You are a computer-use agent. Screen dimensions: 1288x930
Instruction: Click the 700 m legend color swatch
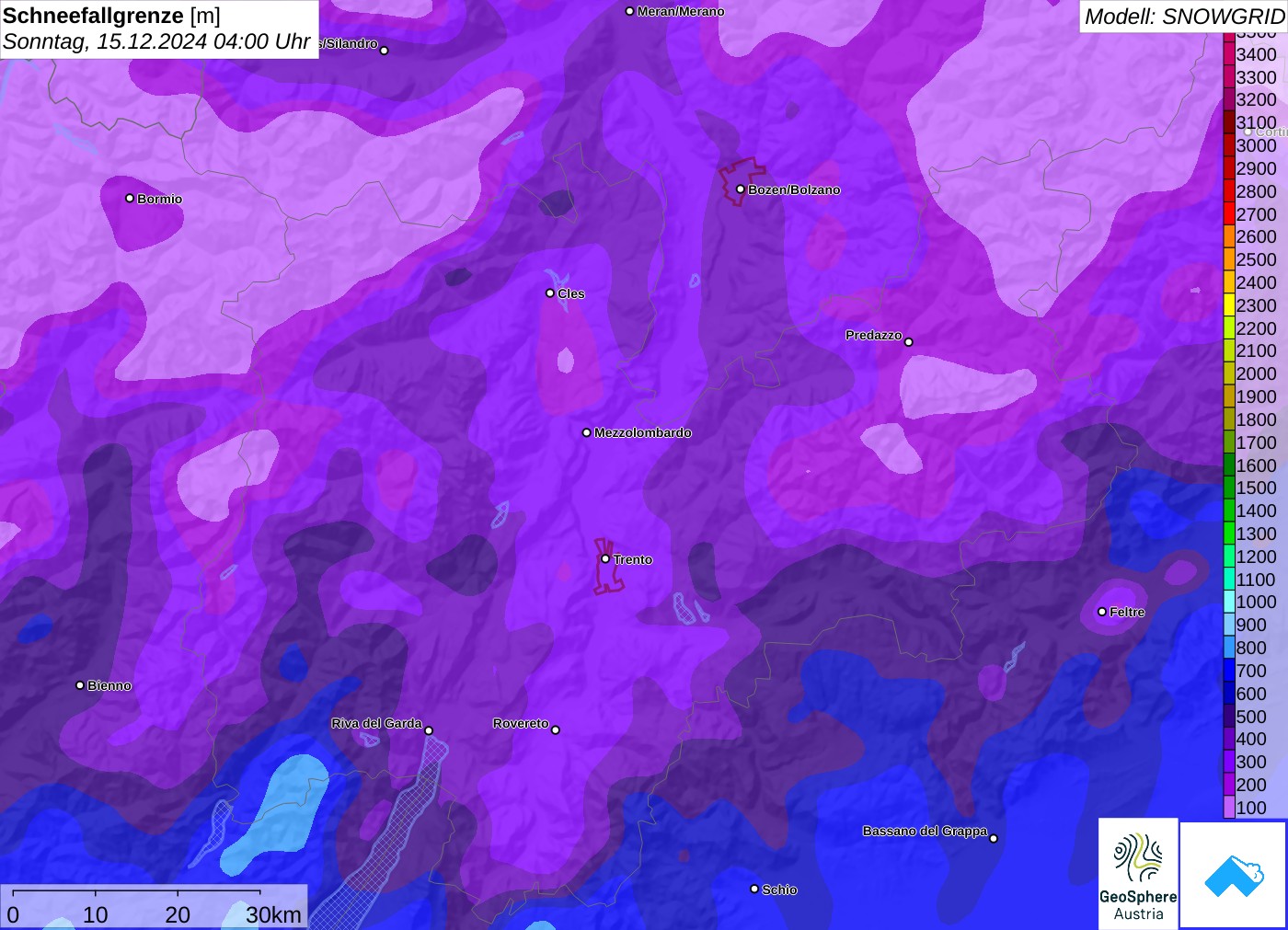pyautogui.click(x=1229, y=671)
